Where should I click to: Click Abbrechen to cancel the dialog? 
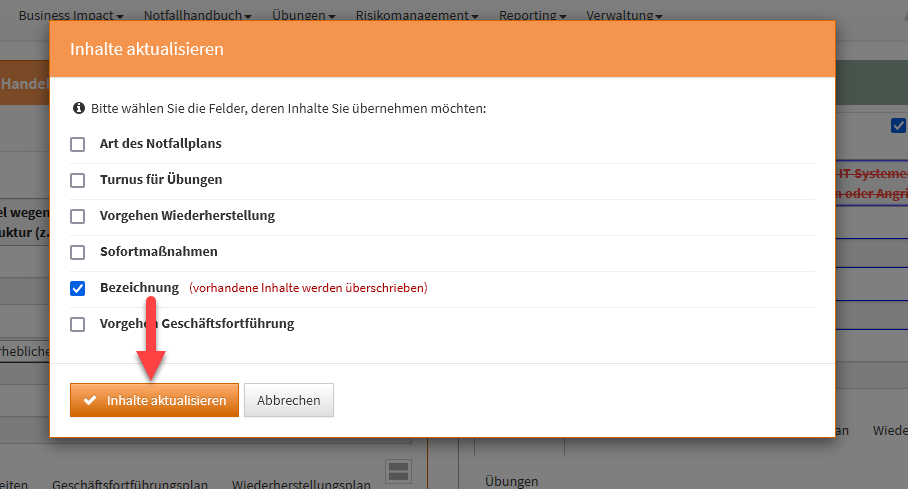point(289,400)
